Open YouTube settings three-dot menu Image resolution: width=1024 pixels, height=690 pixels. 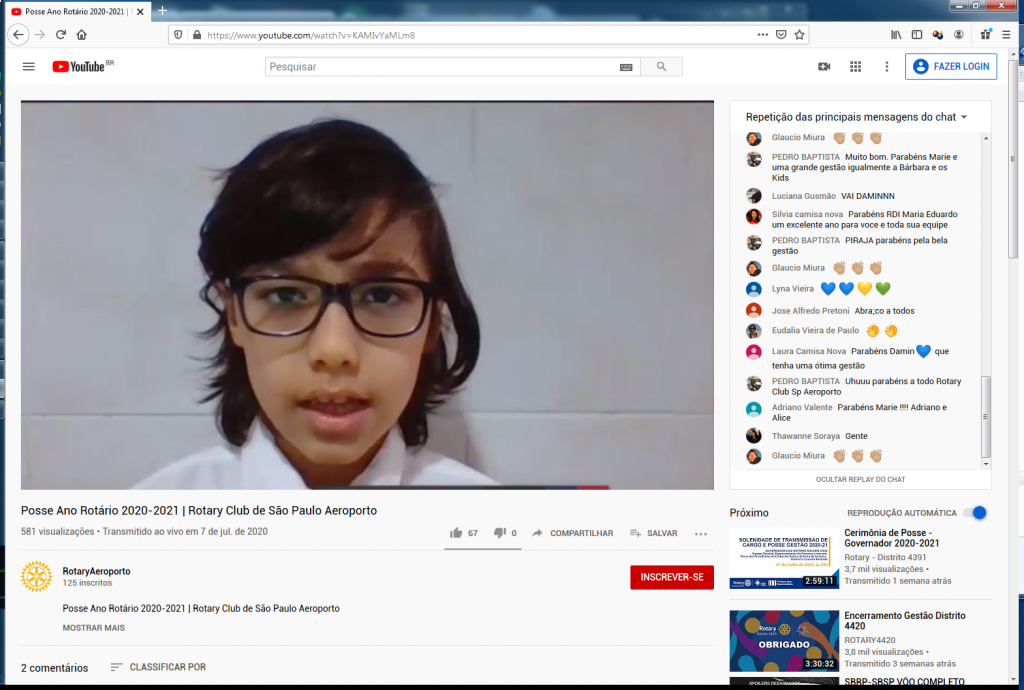[886, 67]
